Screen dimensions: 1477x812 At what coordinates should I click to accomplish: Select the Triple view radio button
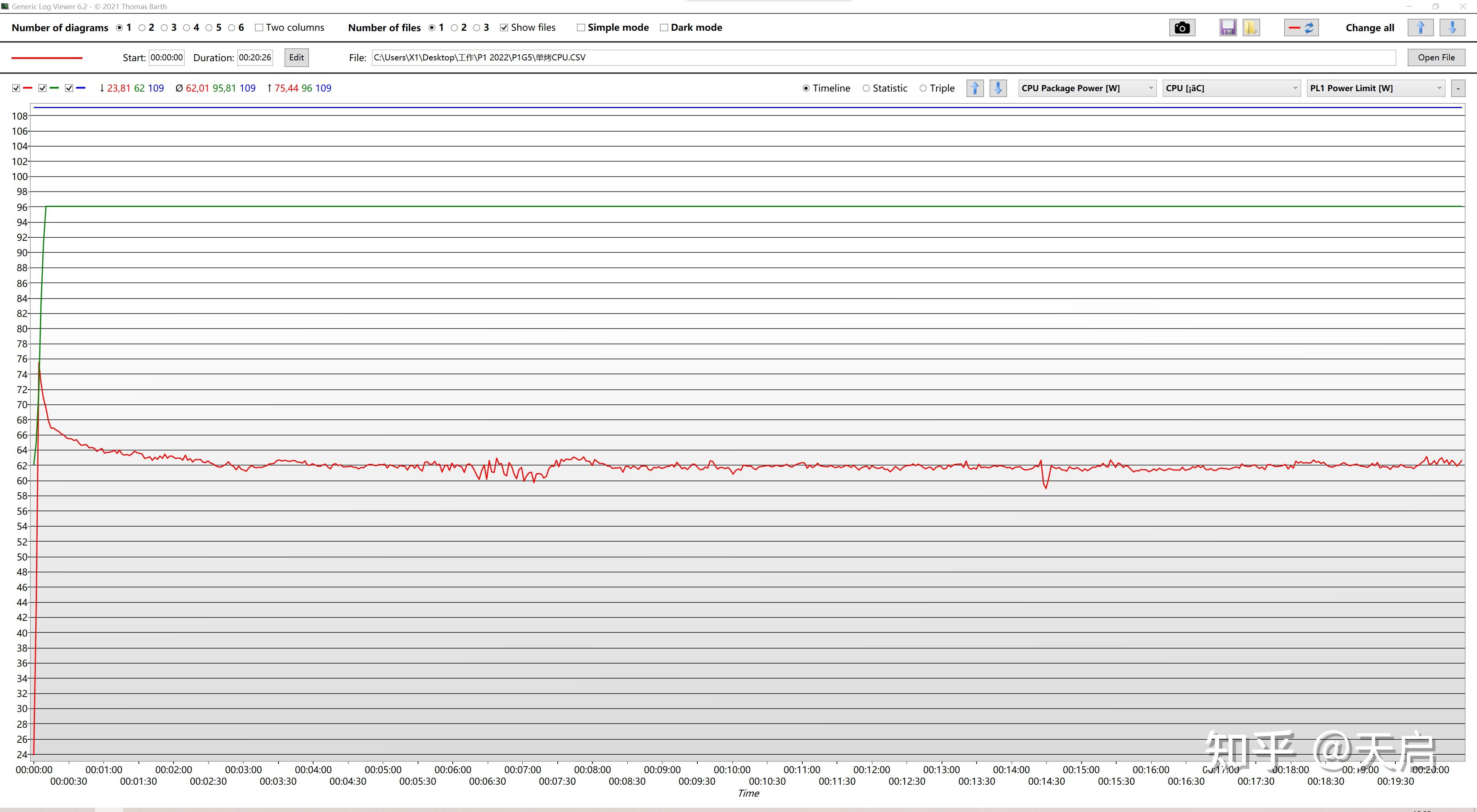click(923, 88)
